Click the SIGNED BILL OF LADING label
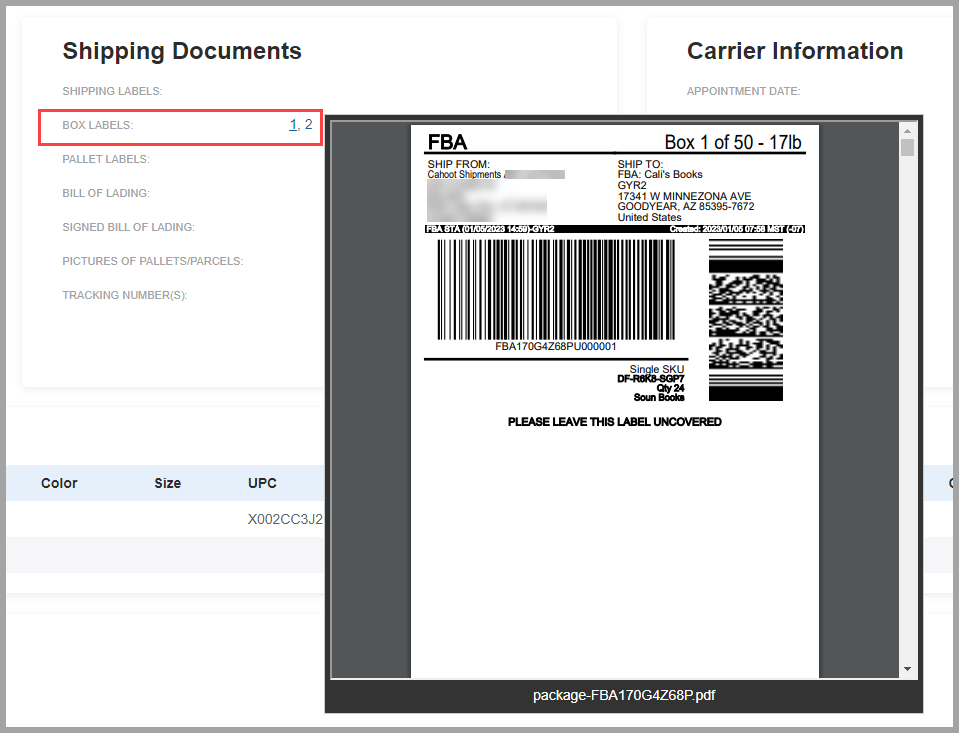The width and height of the screenshot is (959, 733). [x=128, y=227]
